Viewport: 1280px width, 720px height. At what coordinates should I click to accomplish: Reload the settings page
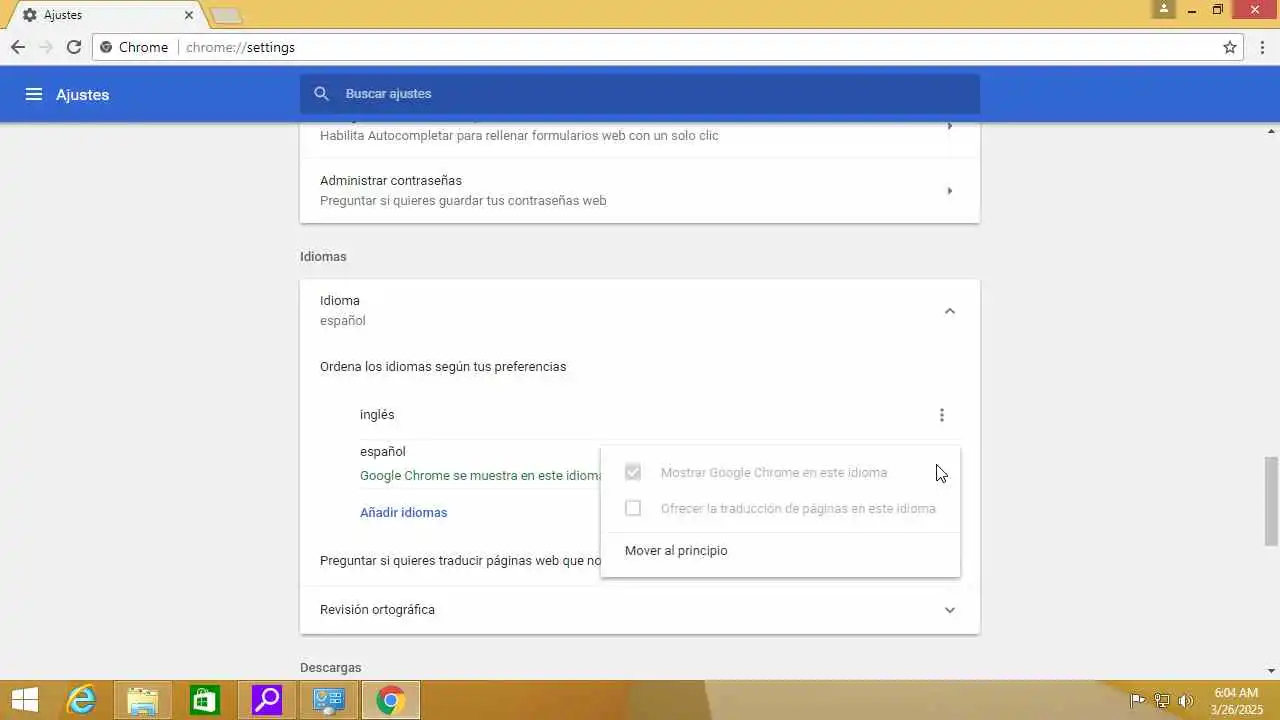tap(73, 47)
